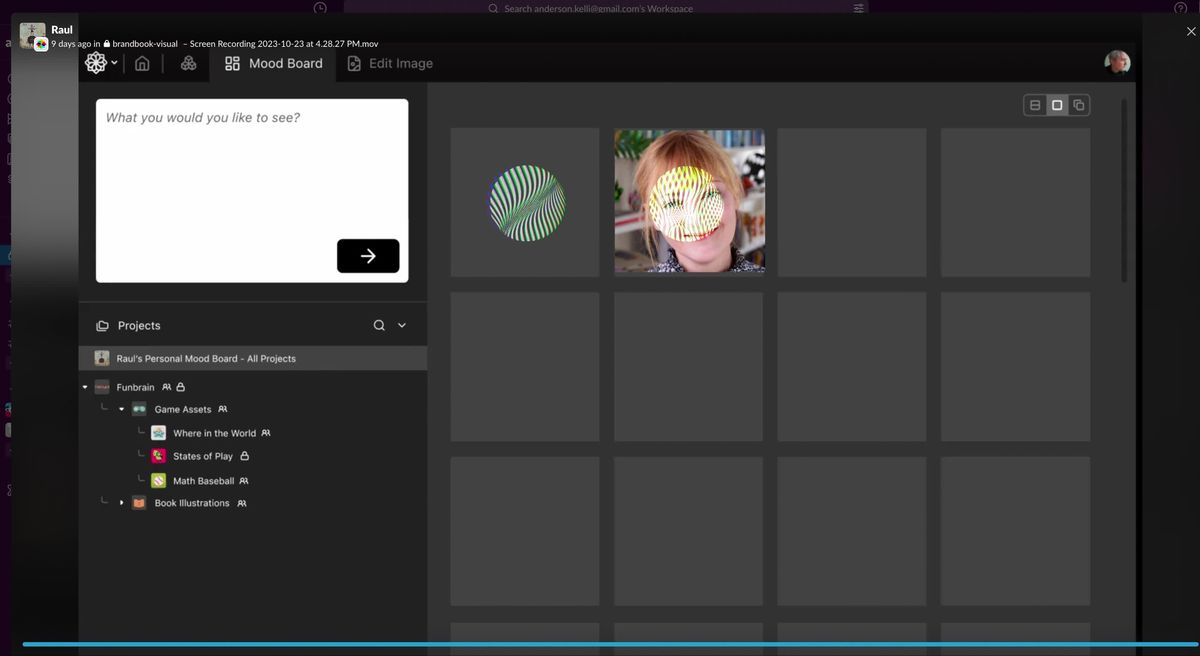1200x656 pixels.
Task: Click the States of Play pink thumbnail icon
Action: (x=158, y=456)
